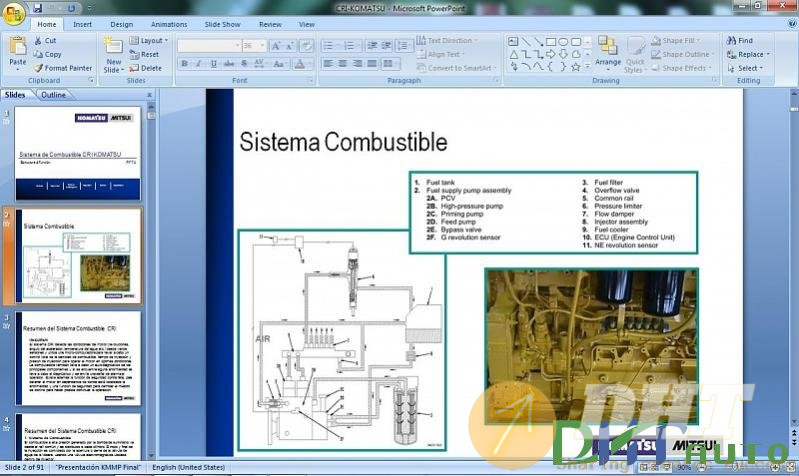
Task: Toggle Text Shadow formatting
Action: click(x=244, y=64)
